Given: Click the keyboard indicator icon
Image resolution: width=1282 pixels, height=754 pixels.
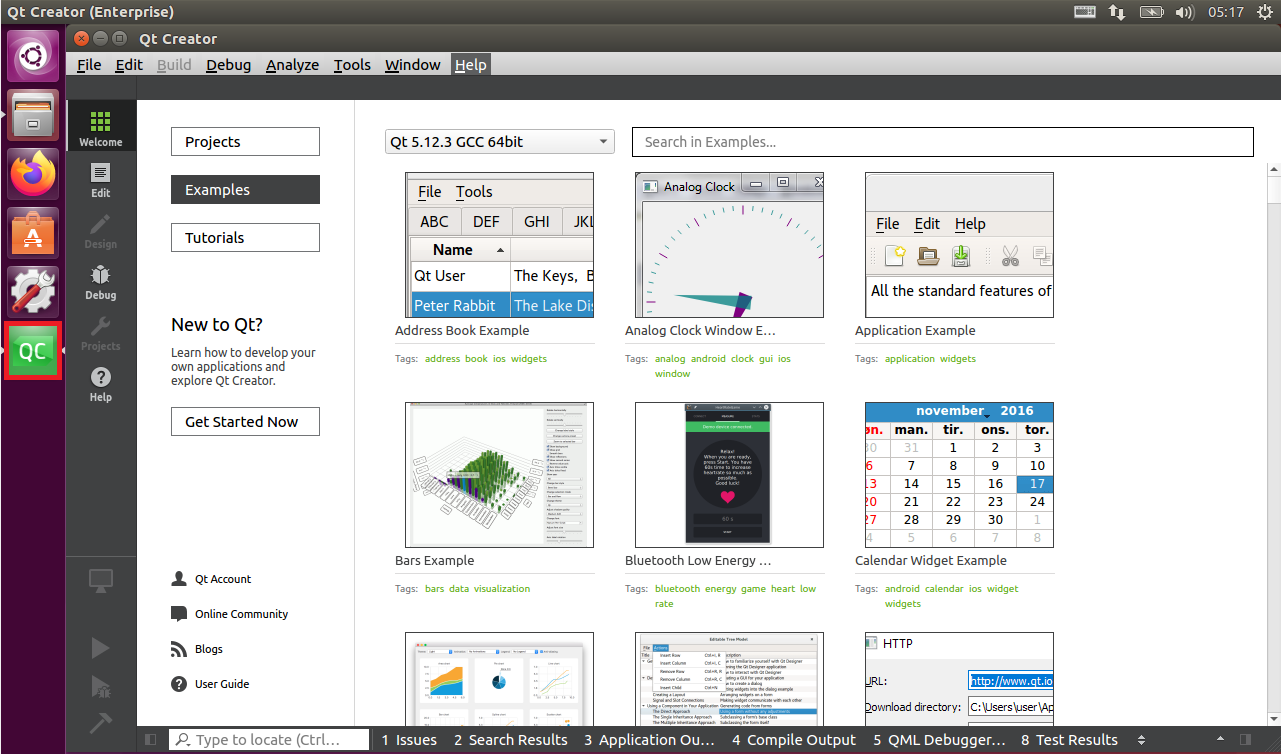Looking at the screenshot, I should coord(1085,12).
